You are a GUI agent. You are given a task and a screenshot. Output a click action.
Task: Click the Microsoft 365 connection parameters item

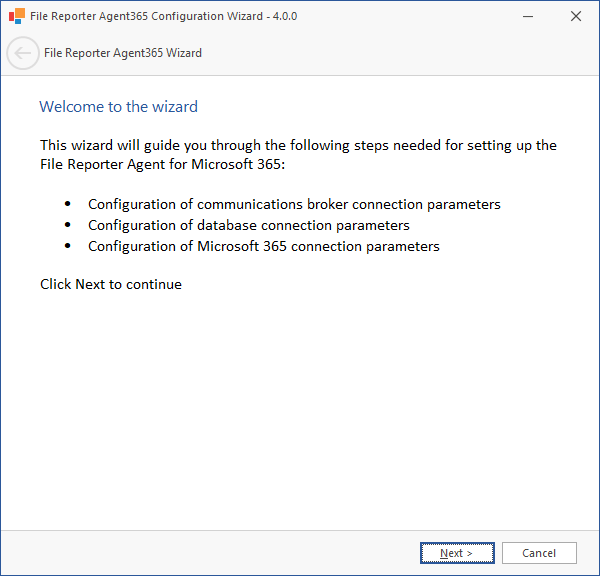click(264, 246)
